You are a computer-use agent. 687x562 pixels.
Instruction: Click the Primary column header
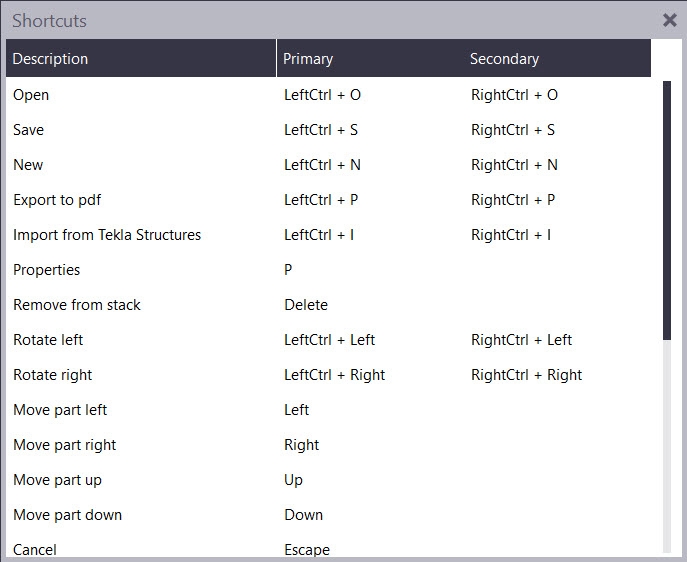click(x=308, y=59)
